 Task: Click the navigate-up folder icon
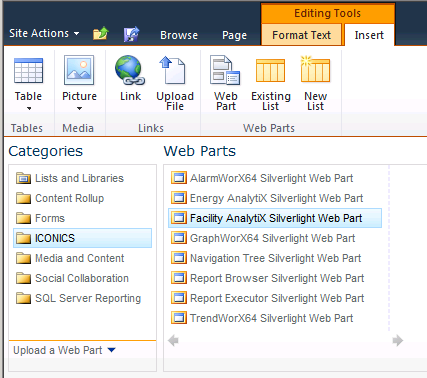pyautogui.click(x=101, y=34)
